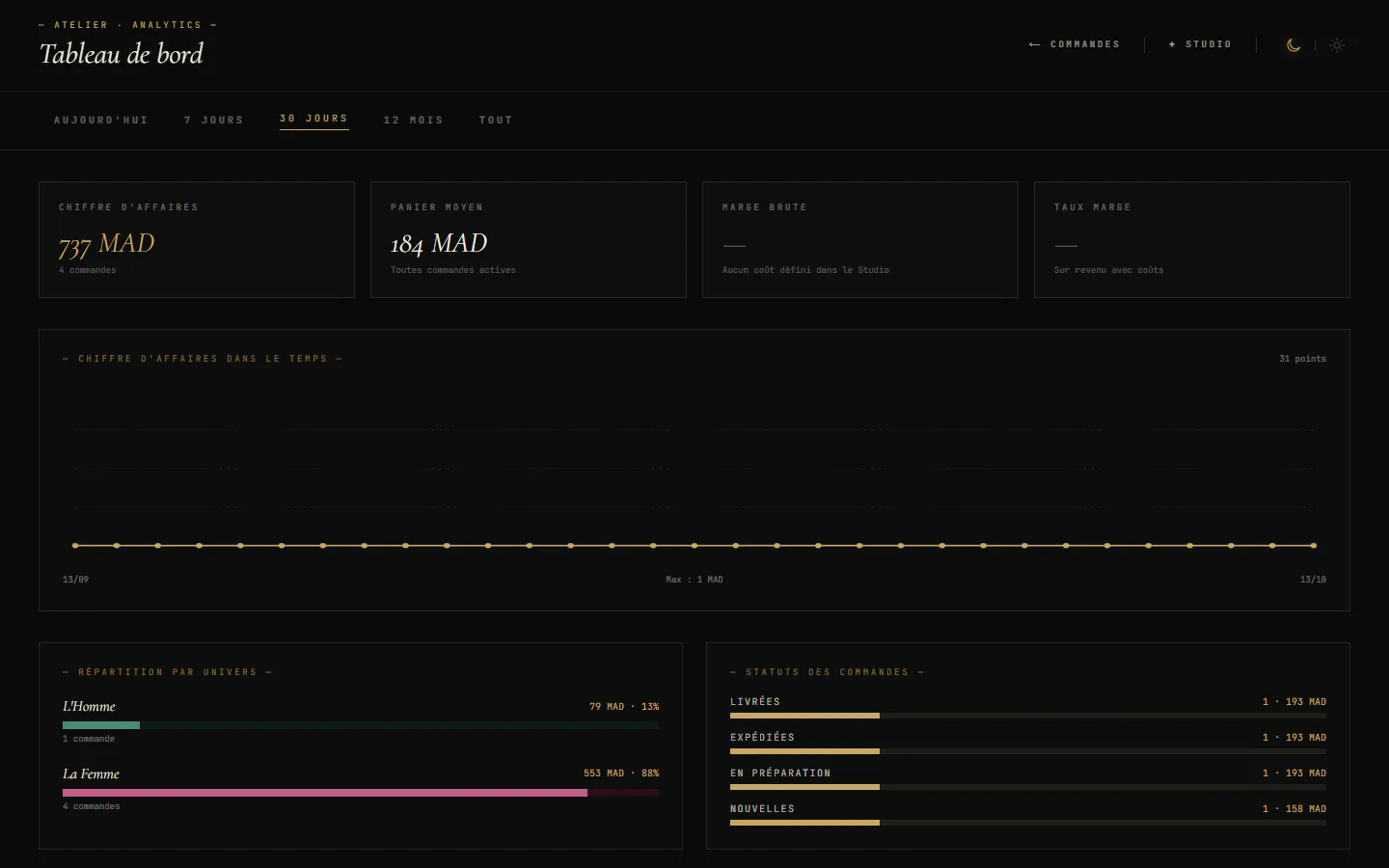
Task: Click the Marge Brute card label
Action: coord(765,207)
